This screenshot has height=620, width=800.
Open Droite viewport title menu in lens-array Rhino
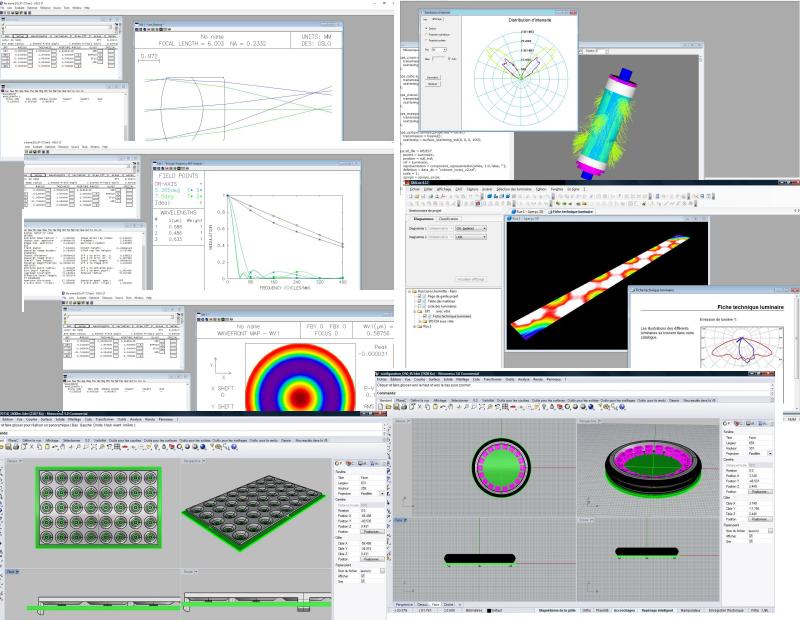pyautogui.click(x=189, y=572)
